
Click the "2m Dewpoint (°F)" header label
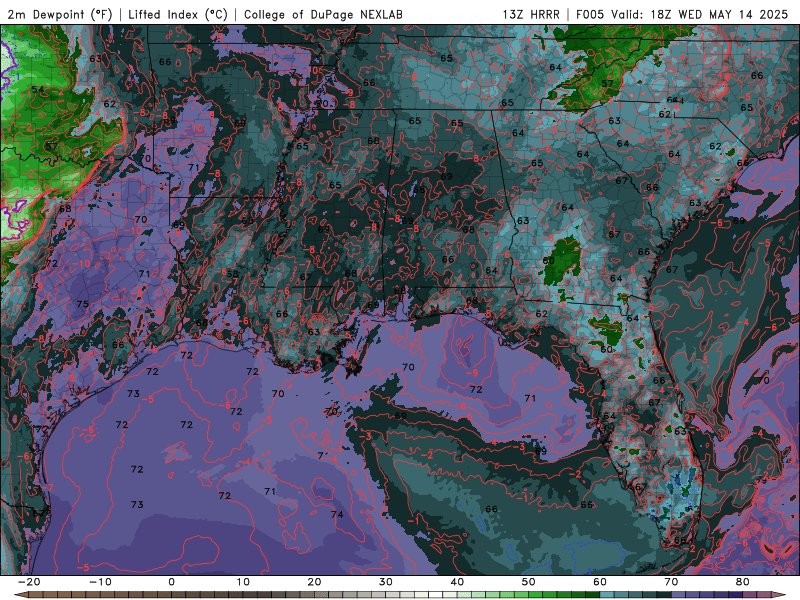tap(59, 14)
